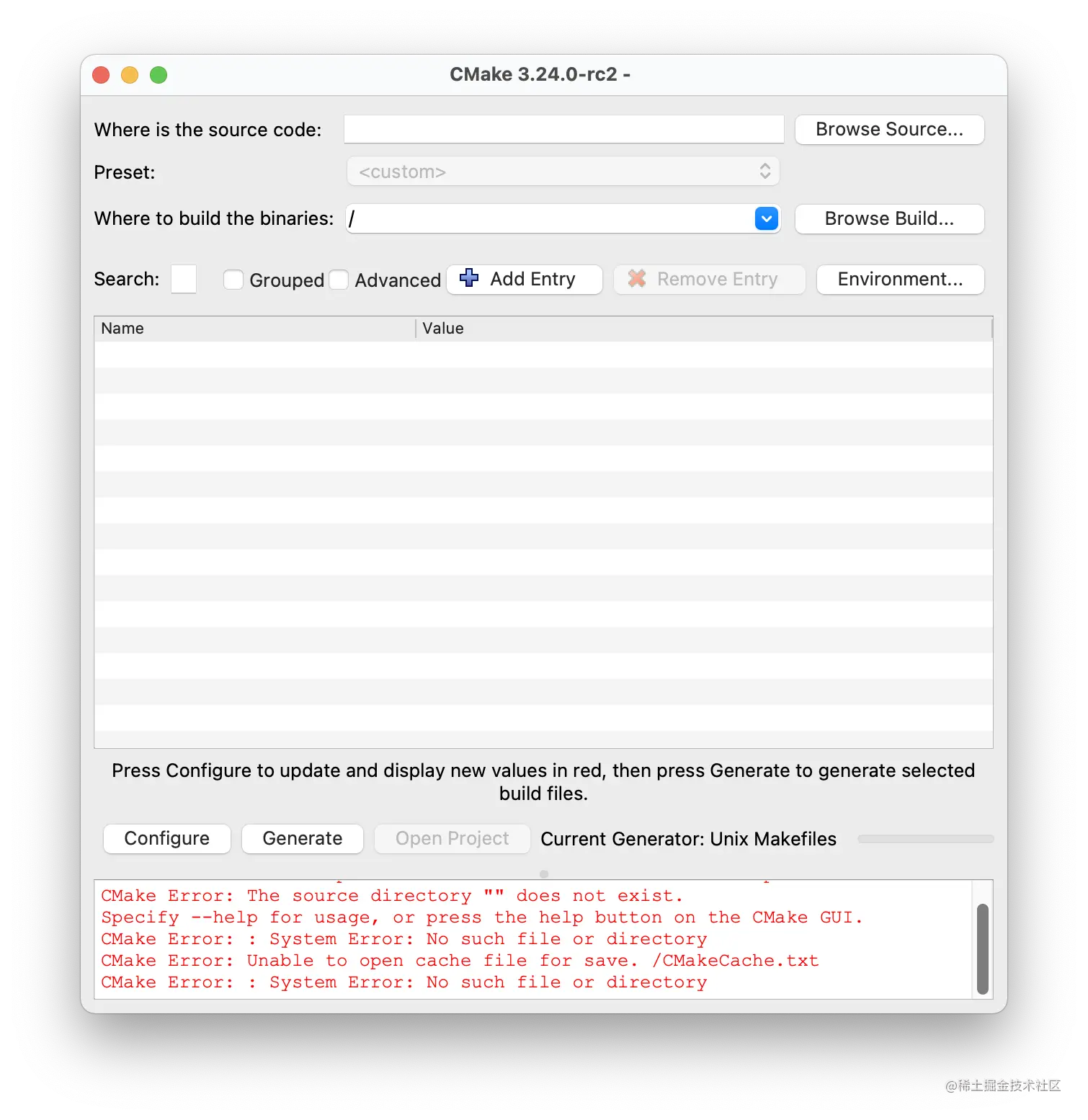The width and height of the screenshot is (1088, 1120).
Task: Click the Open Project button
Action: click(x=452, y=839)
